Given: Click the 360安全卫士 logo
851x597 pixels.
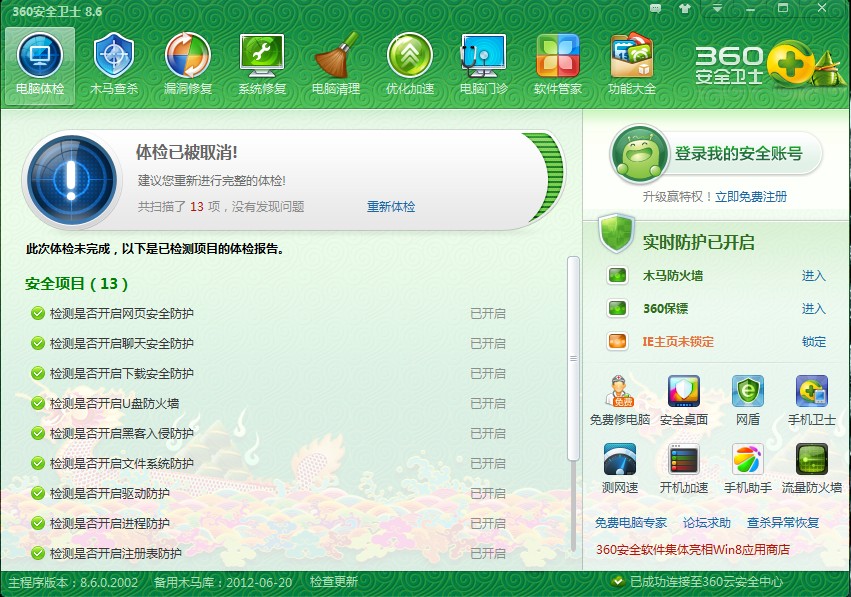Looking at the screenshot, I should (x=770, y=65).
